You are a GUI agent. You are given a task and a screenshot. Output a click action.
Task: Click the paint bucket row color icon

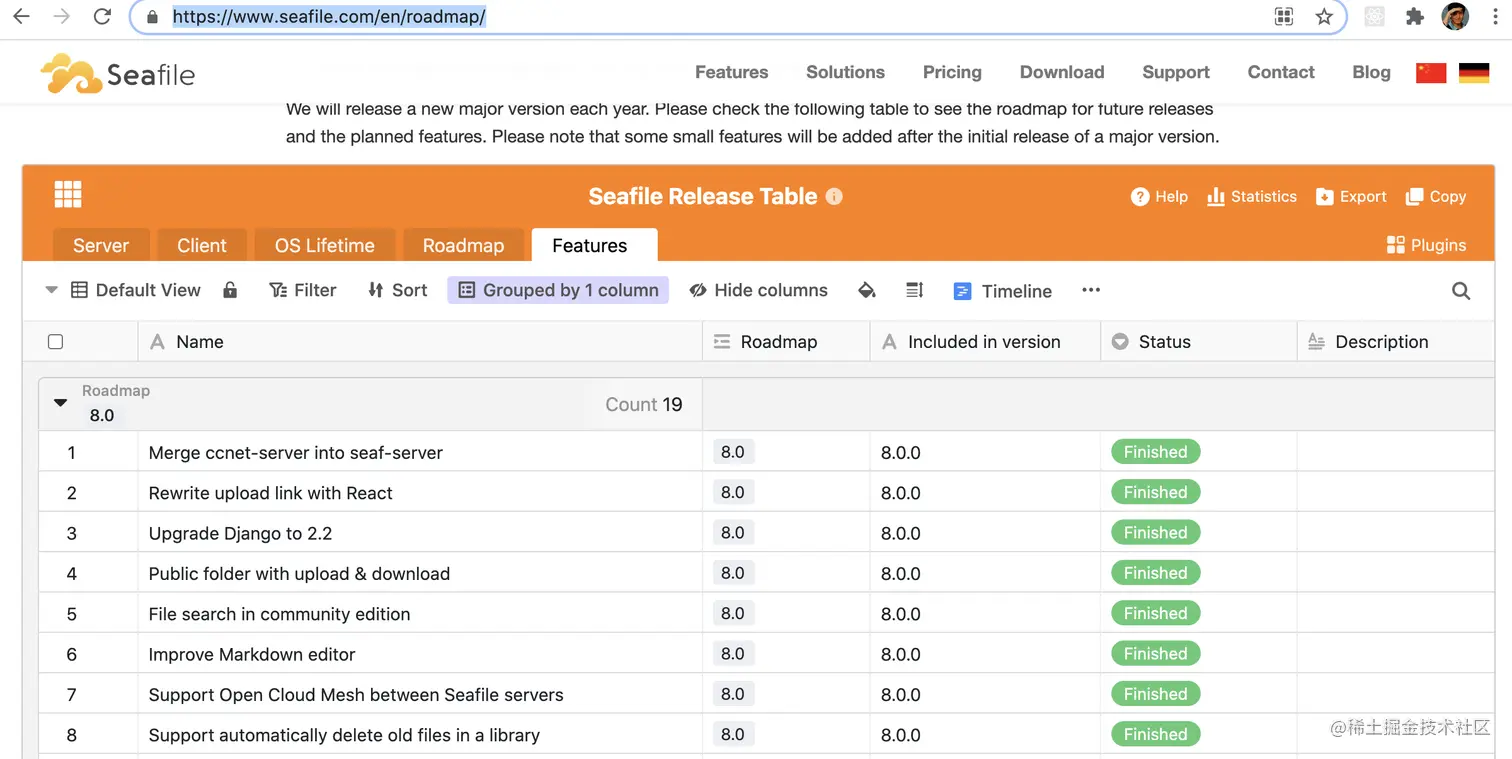[x=867, y=290]
